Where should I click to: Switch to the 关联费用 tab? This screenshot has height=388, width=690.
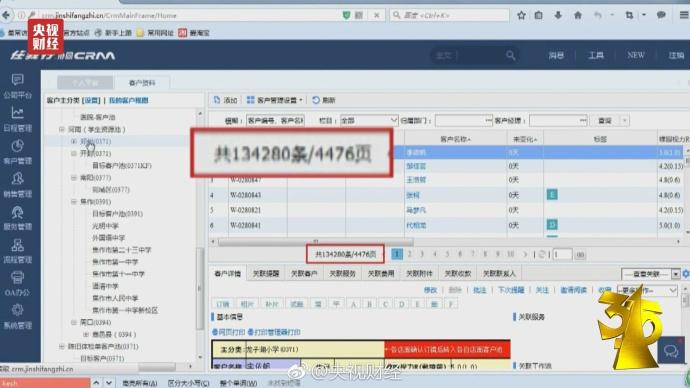(381, 274)
